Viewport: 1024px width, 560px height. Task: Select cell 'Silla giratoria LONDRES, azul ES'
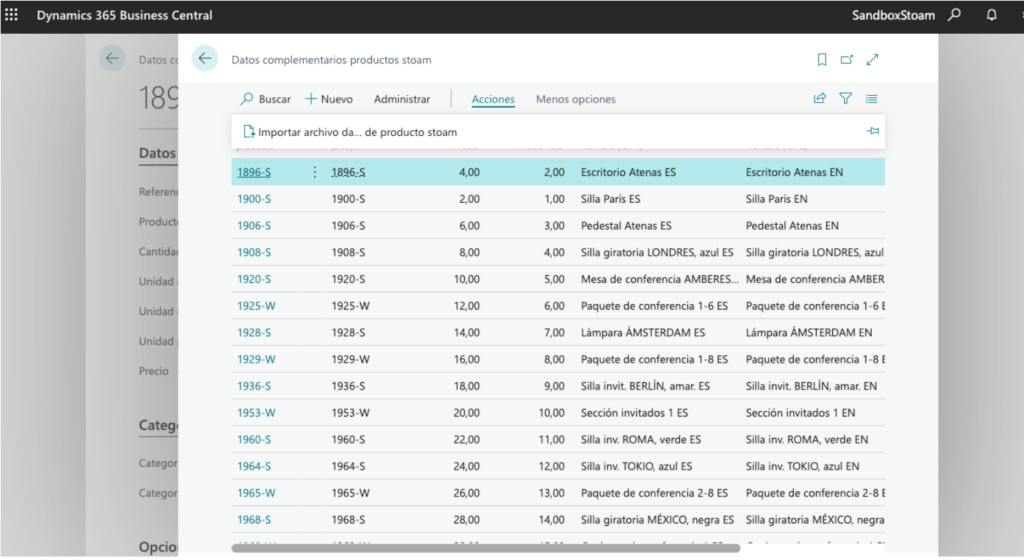click(657, 253)
